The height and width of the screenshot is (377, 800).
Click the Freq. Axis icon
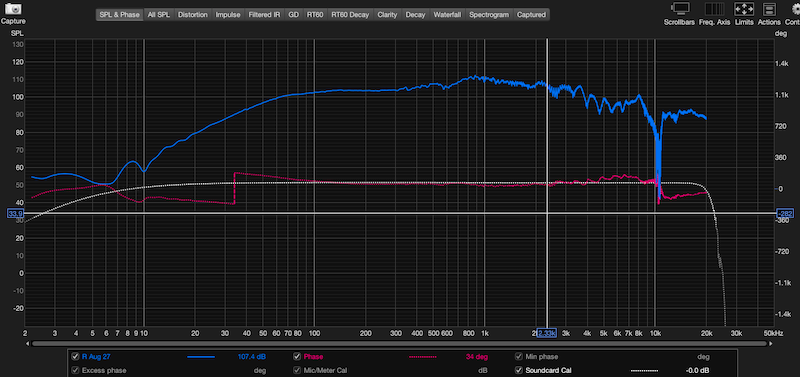click(x=714, y=9)
